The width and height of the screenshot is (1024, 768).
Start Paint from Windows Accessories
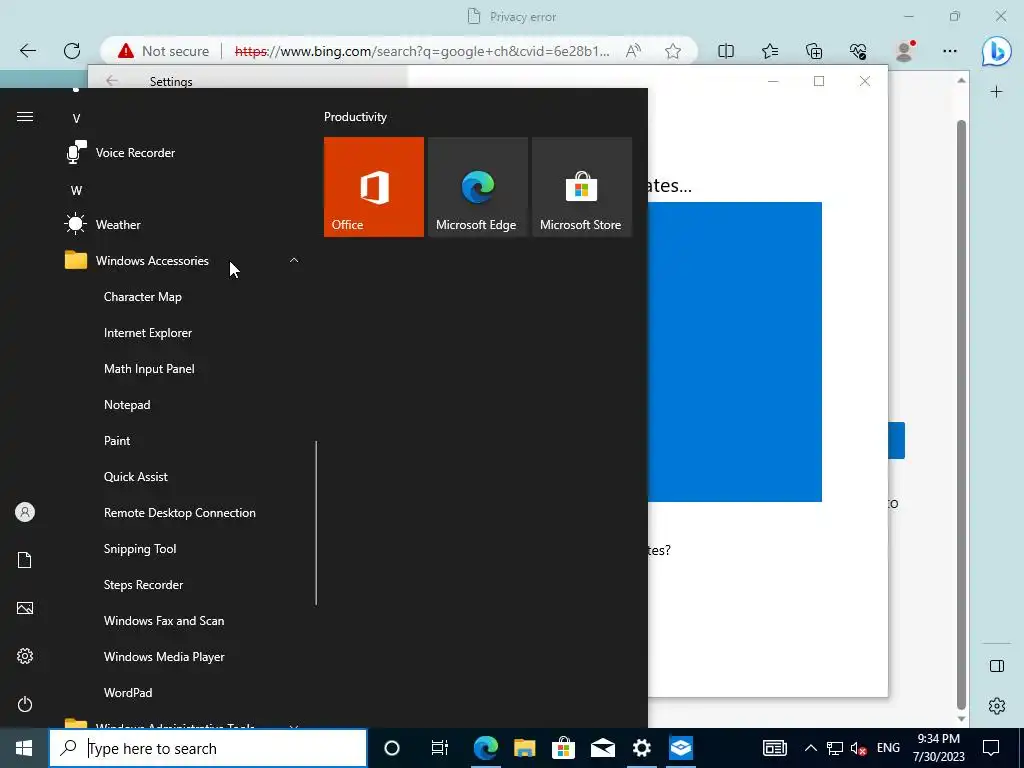coord(117,440)
